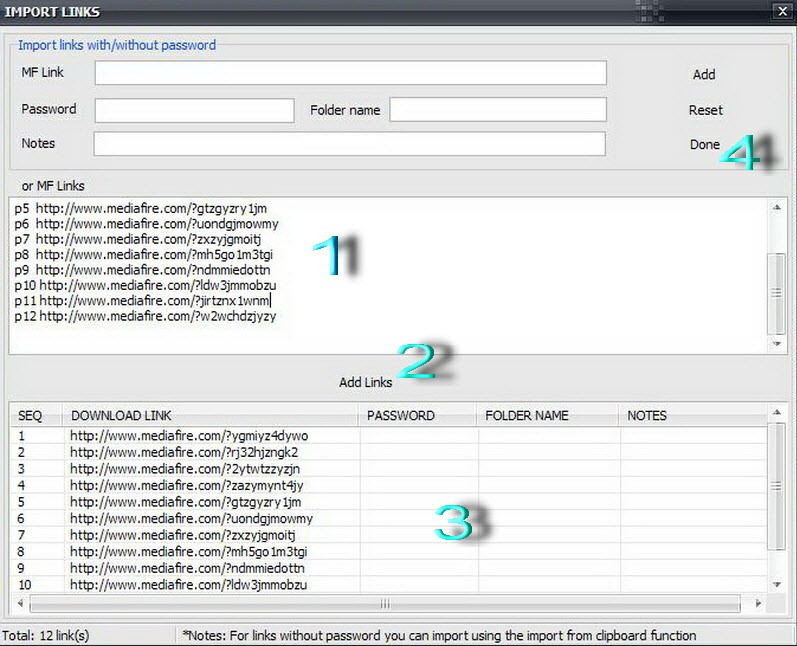This screenshot has width=797, height=646.
Task: Select table row 6 link uondgjmowmy
Action: (191, 518)
